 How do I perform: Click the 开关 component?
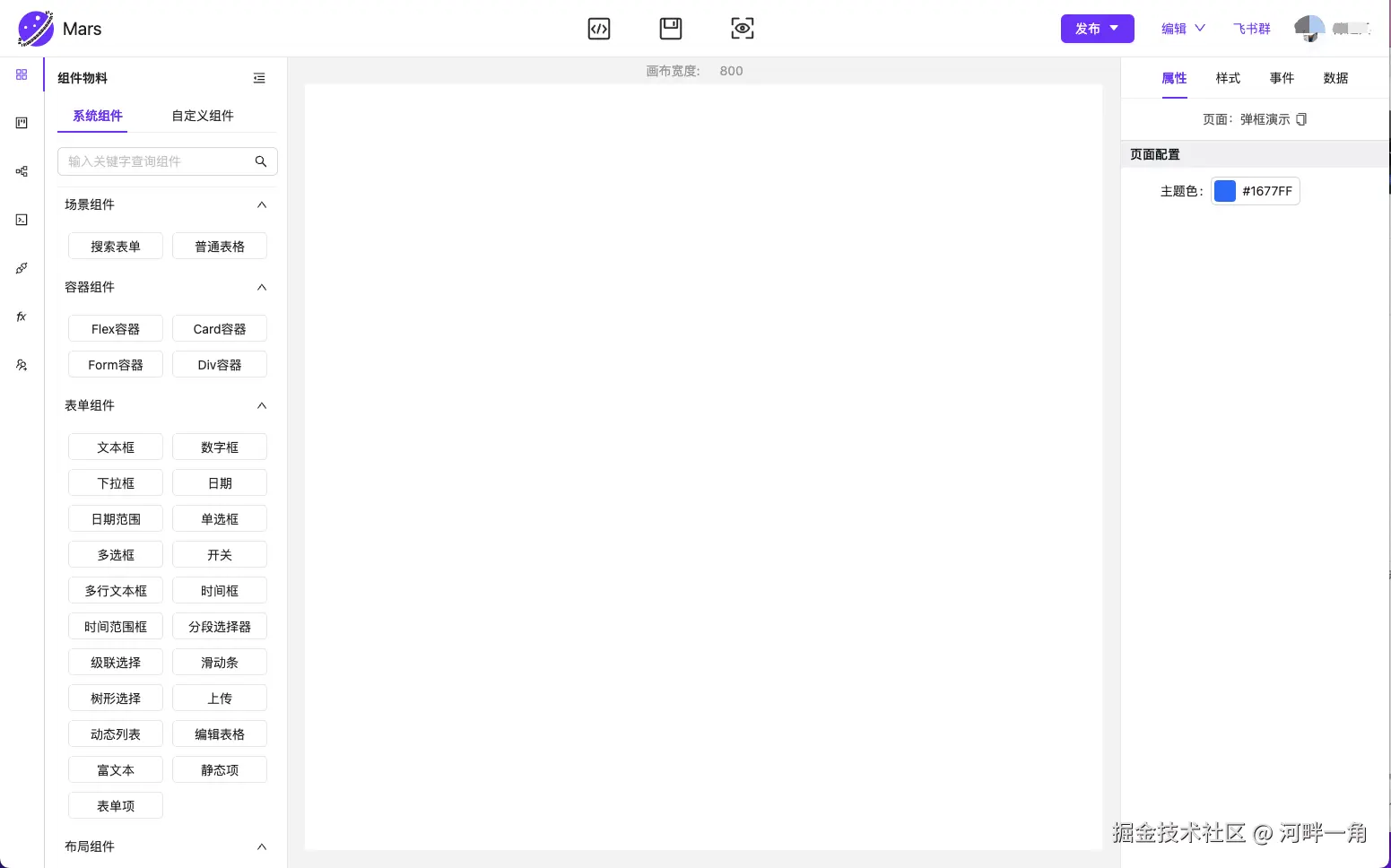point(220,554)
